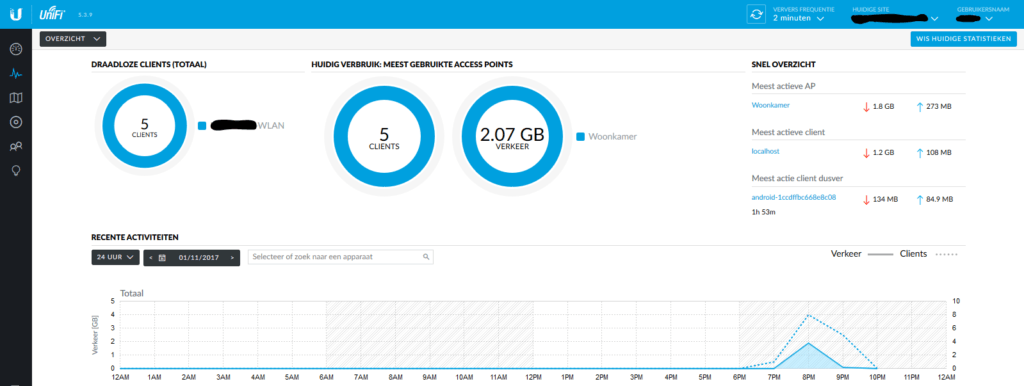Click the UniFi wordmark logo
Viewport: 1024px width, 386px height.
tap(51, 14)
